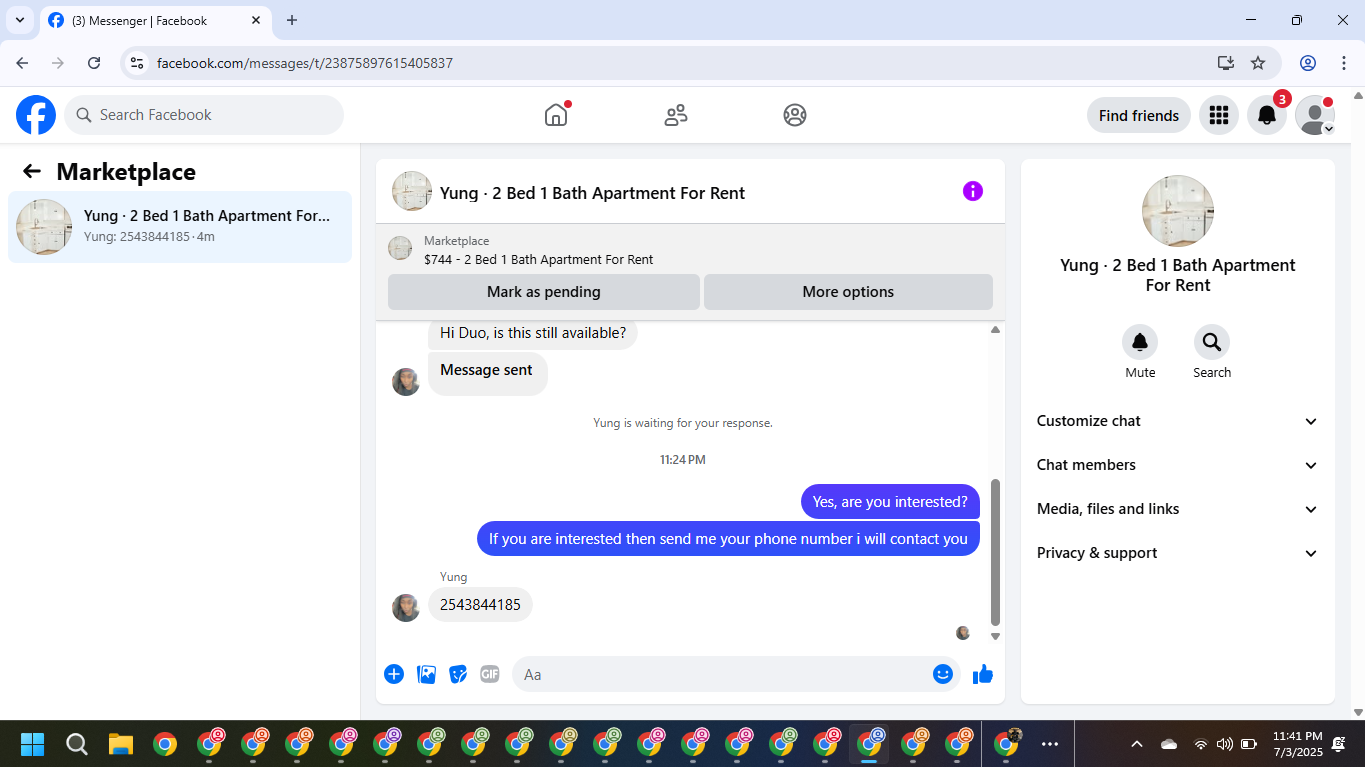
Task: Attach a photo with the image icon
Action: [x=427, y=674]
